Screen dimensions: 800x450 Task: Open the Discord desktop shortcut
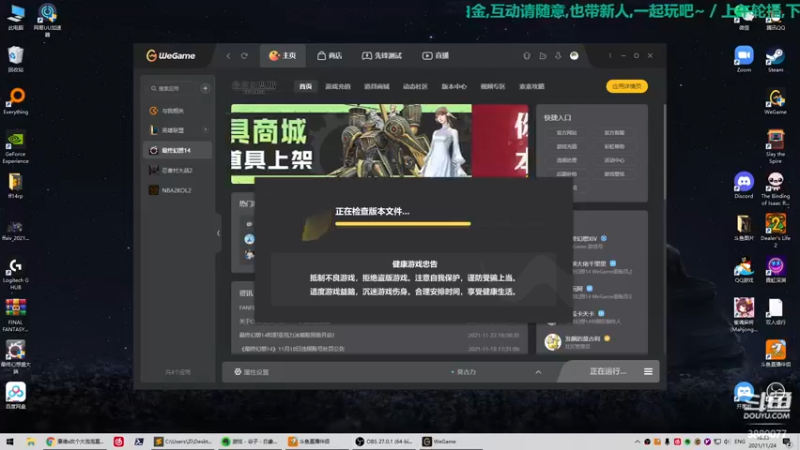(x=744, y=185)
